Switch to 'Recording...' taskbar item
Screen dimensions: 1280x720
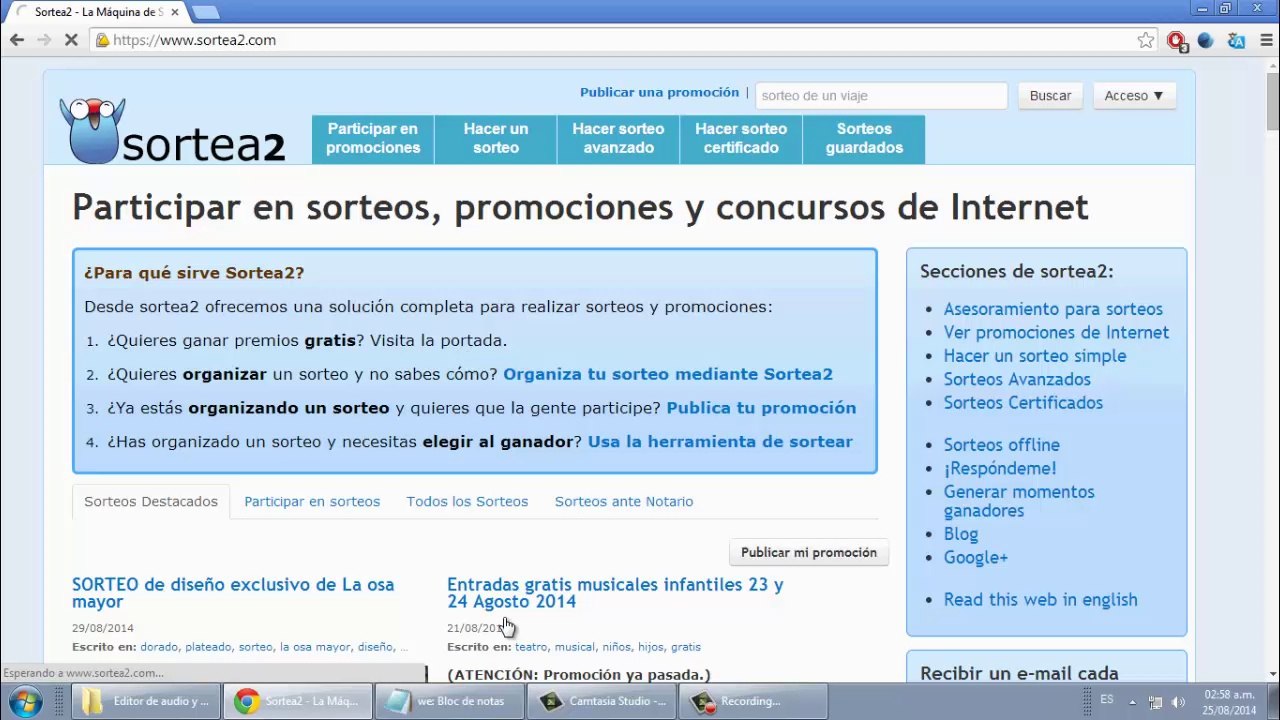pyautogui.click(x=754, y=701)
